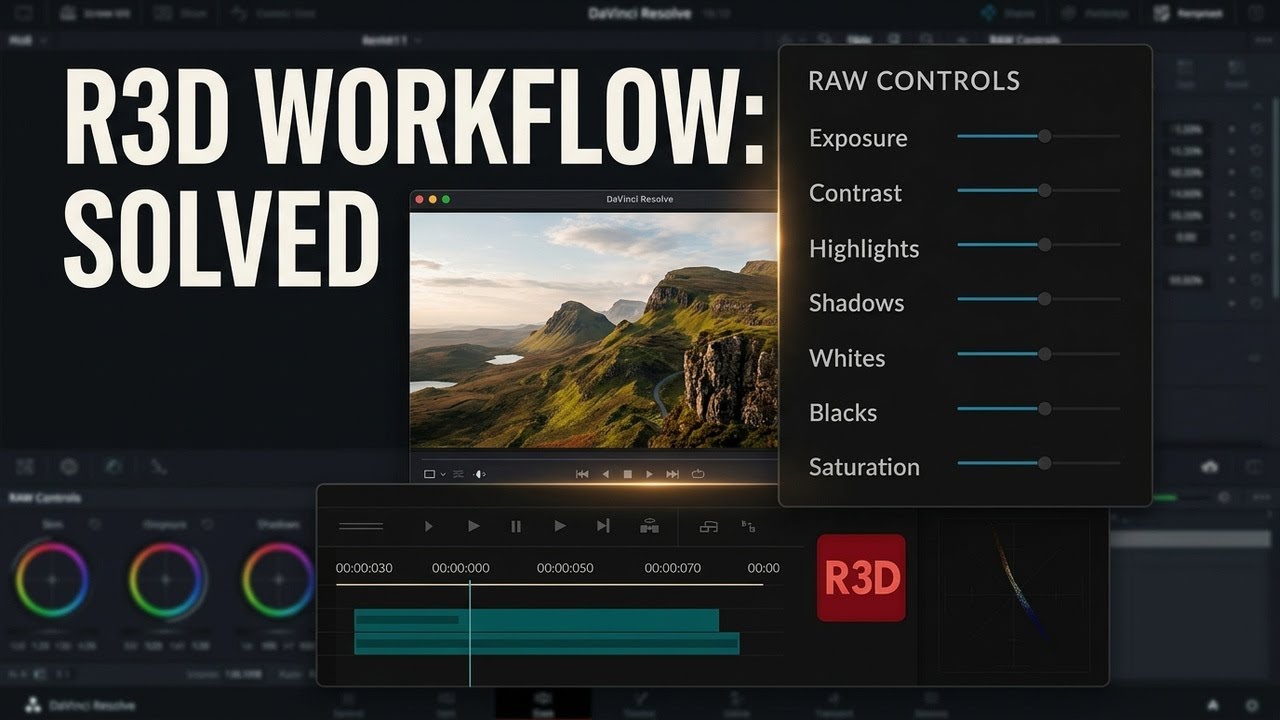Play forward in the viewer transport bar
This screenshot has height=720, width=1280.
click(649, 474)
